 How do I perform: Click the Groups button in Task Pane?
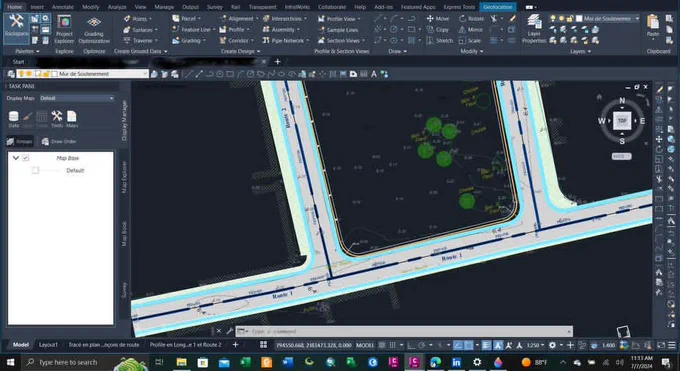[x=20, y=141]
